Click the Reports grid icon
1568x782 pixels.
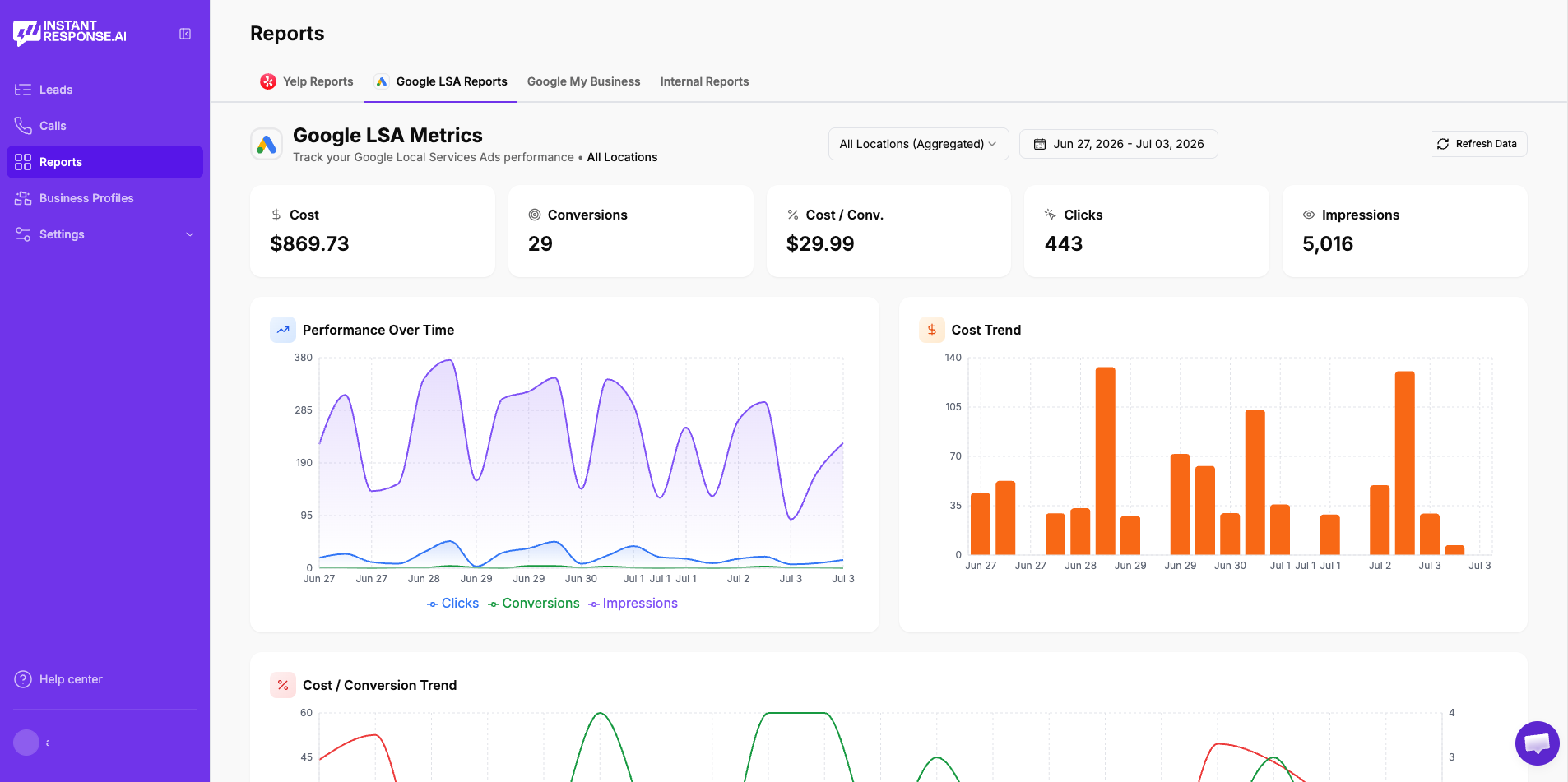point(23,162)
